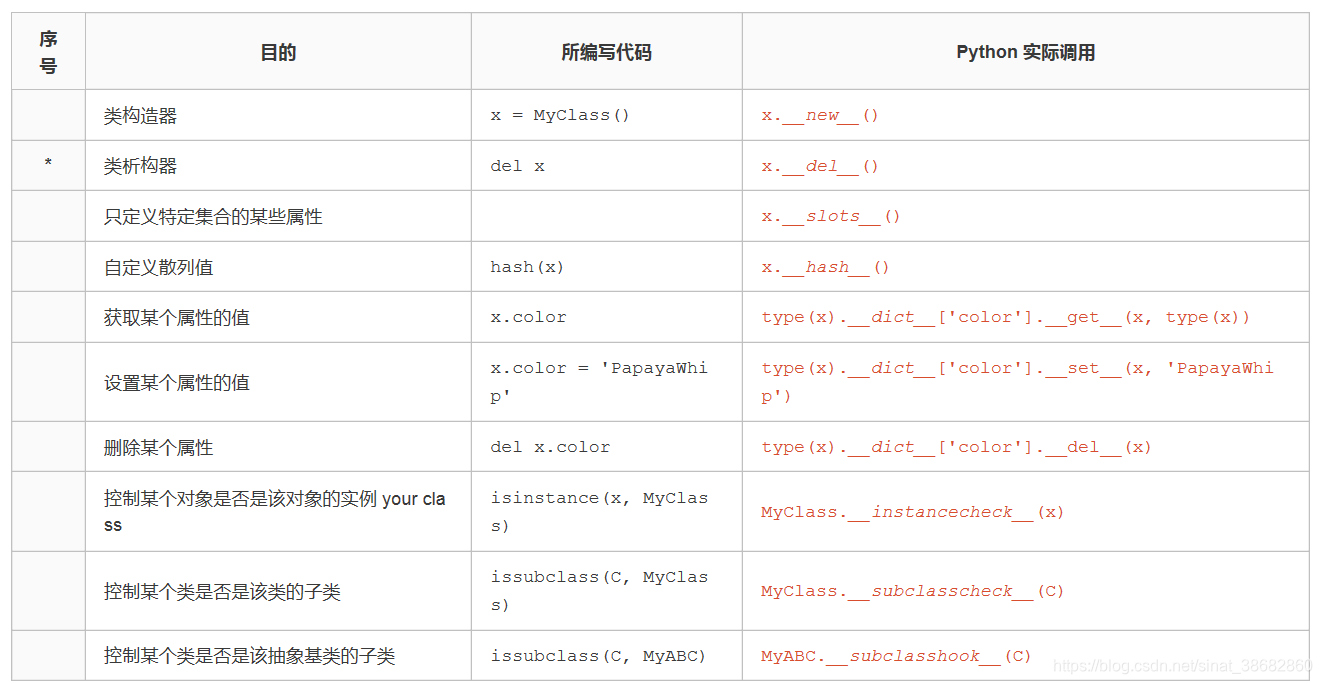Image resolution: width=1322 pixels, height=684 pixels.
Task: Click the Python 实际调用 column header
Action: coord(1025,52)
